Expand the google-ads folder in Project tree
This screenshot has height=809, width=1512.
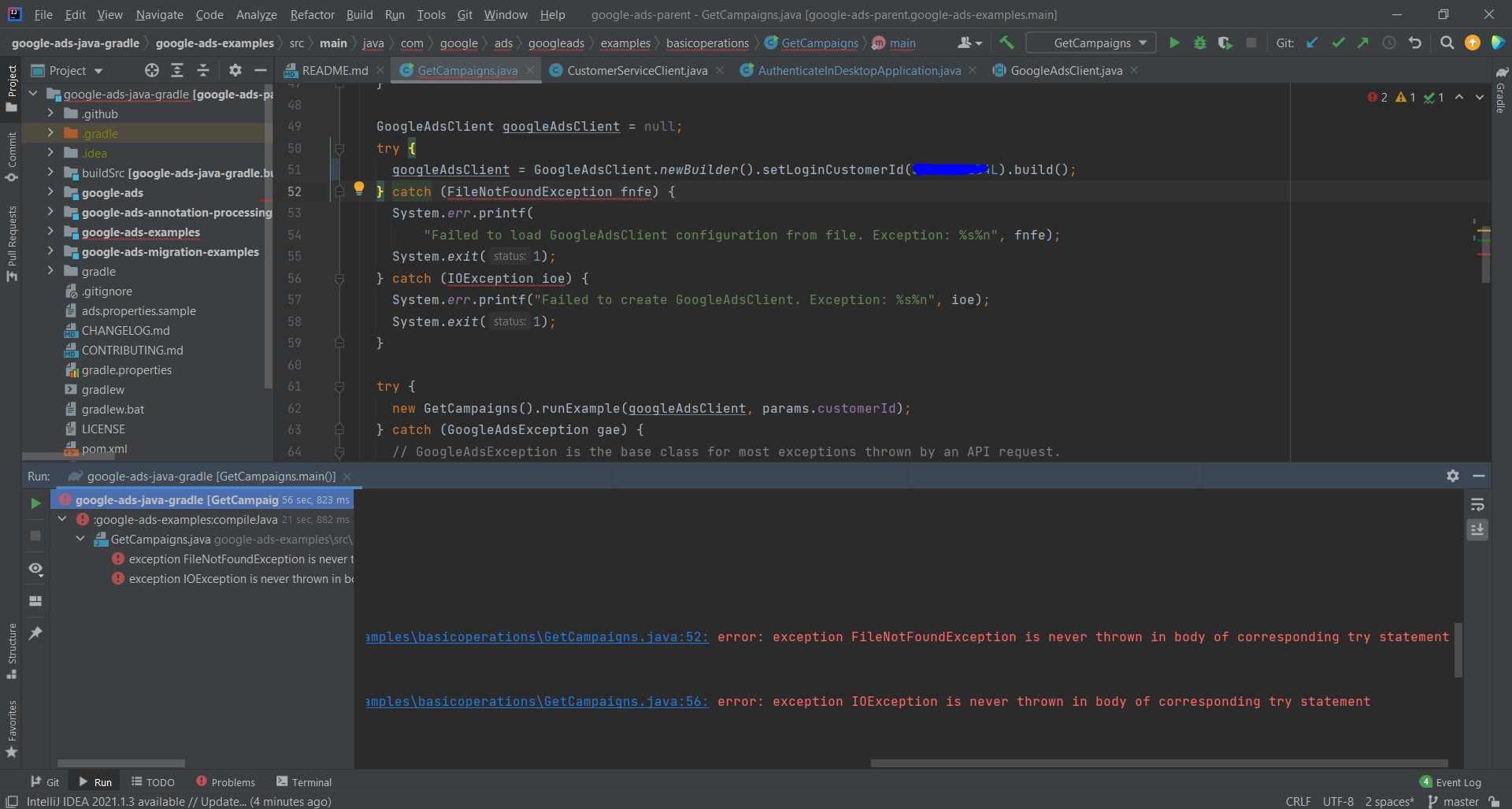[x=50, y=192]
